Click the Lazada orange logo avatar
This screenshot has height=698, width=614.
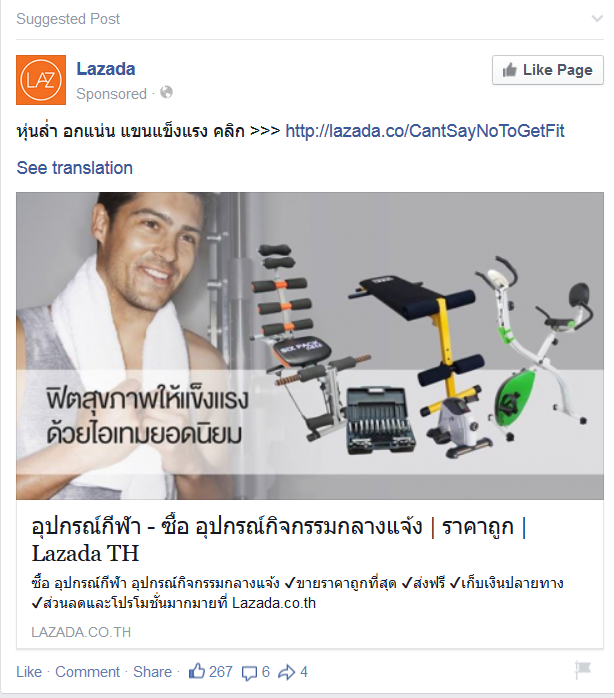pos(41,80)
